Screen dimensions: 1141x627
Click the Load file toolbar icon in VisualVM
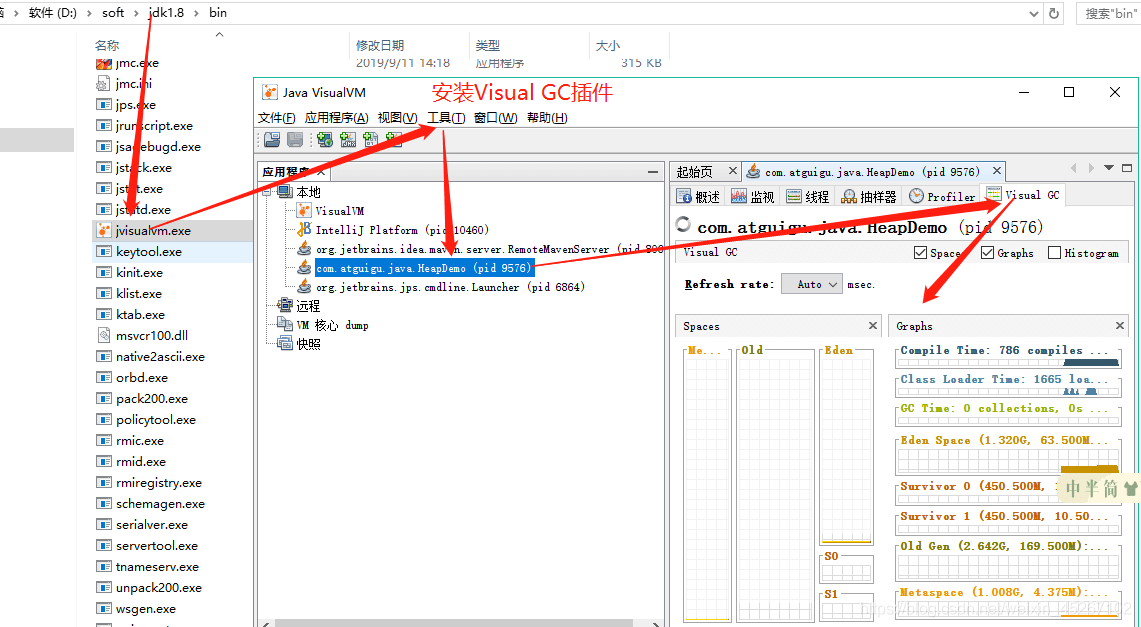click(x=272, y=140)
